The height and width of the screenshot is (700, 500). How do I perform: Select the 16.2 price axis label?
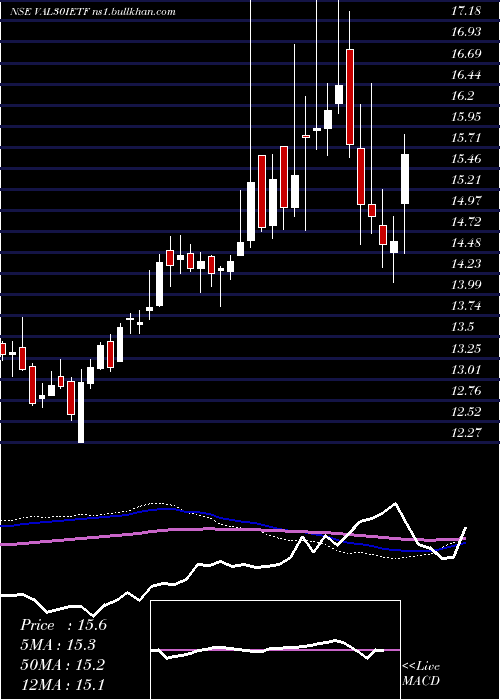pos(462,96)
